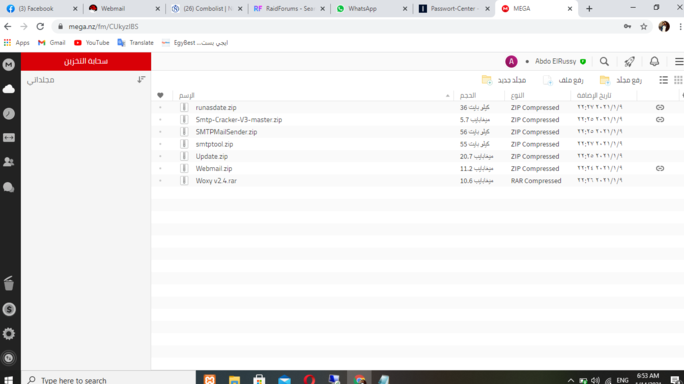Toggle favourite dot for Update.zip
The image size is (684, 384).
point(160,156)
